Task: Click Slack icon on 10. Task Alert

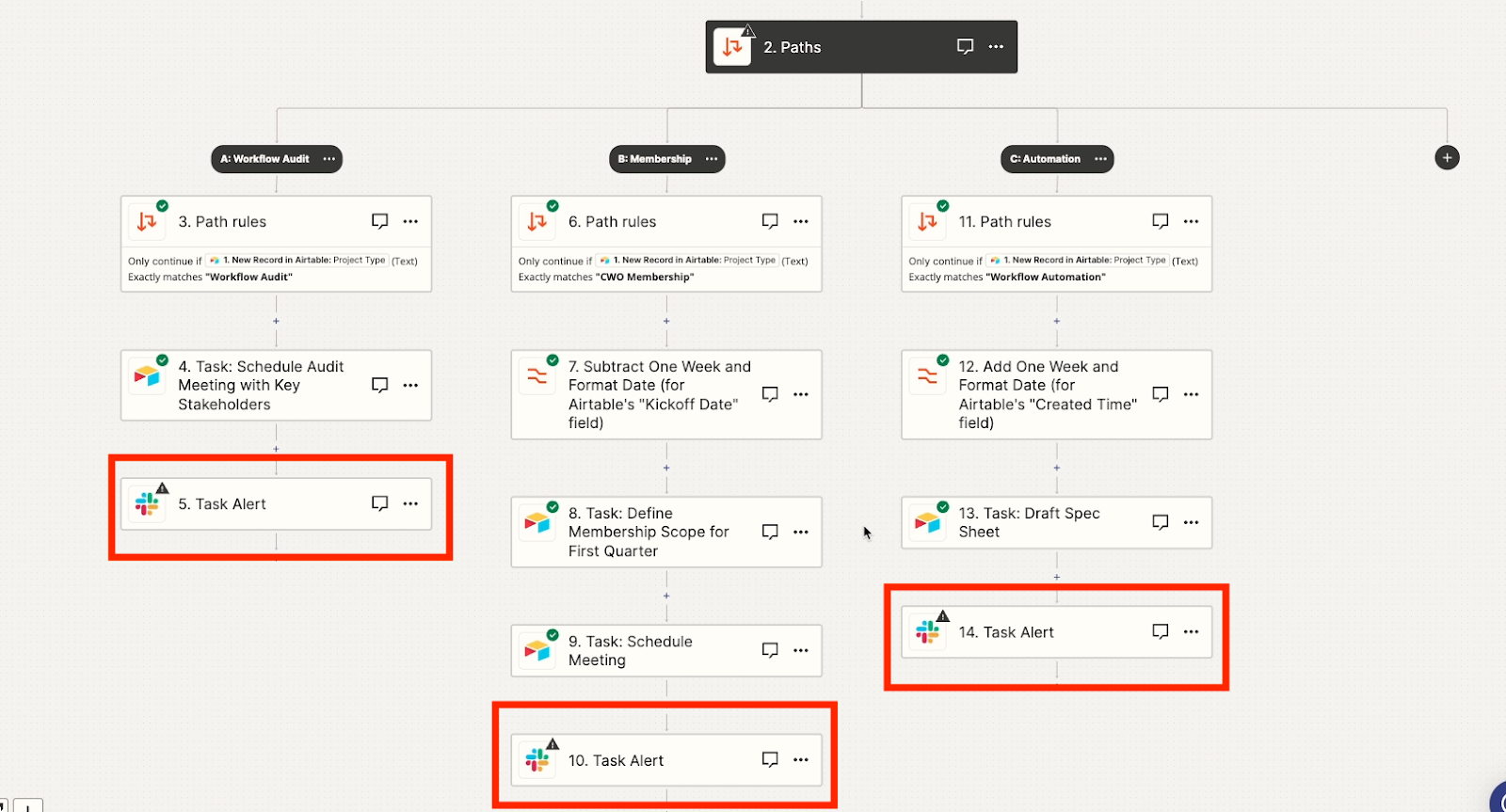Action: click(537, 759)
